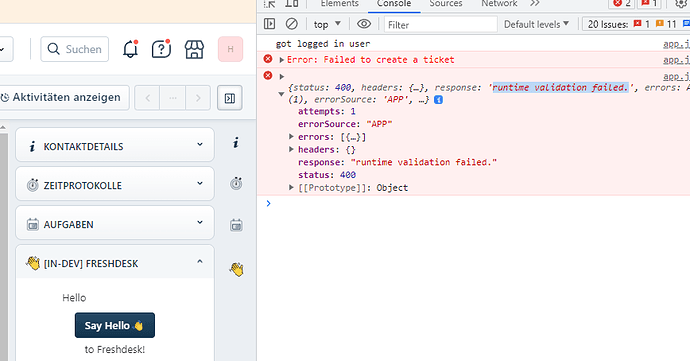Click the left sidebar scrollbar

click(x=4, y=242)
